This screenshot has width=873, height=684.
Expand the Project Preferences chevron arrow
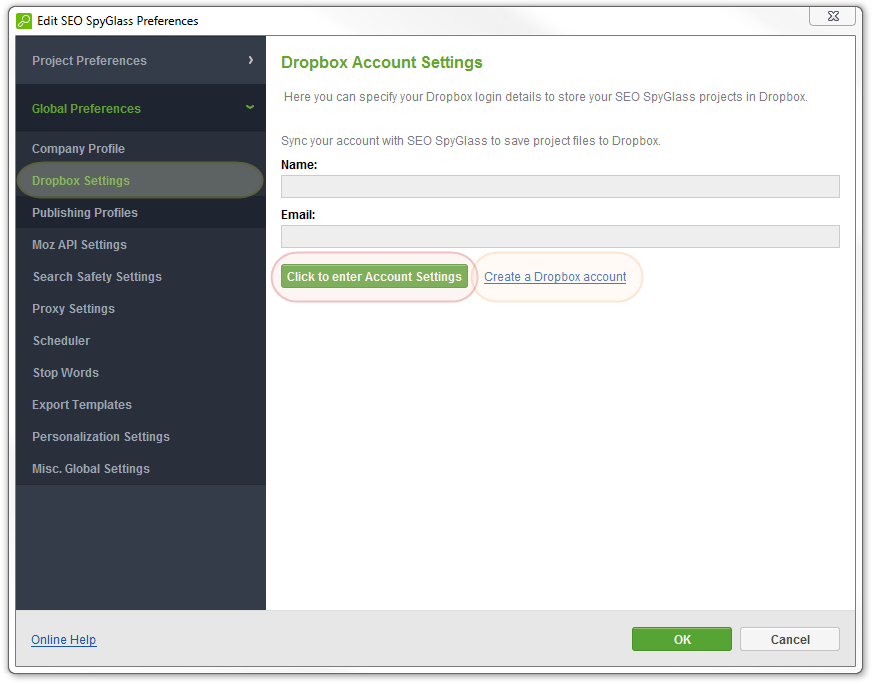[x=251, y=60]
